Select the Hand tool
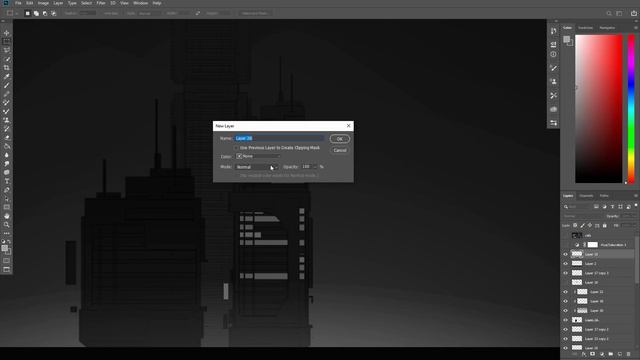The width and height of the screenshot is (640, 360). pyautogui.click(x=7, y=216)
